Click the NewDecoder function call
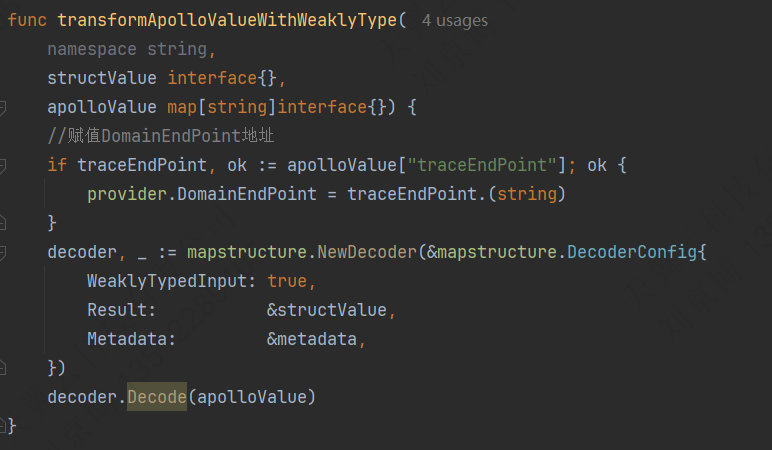 [367, 252]
